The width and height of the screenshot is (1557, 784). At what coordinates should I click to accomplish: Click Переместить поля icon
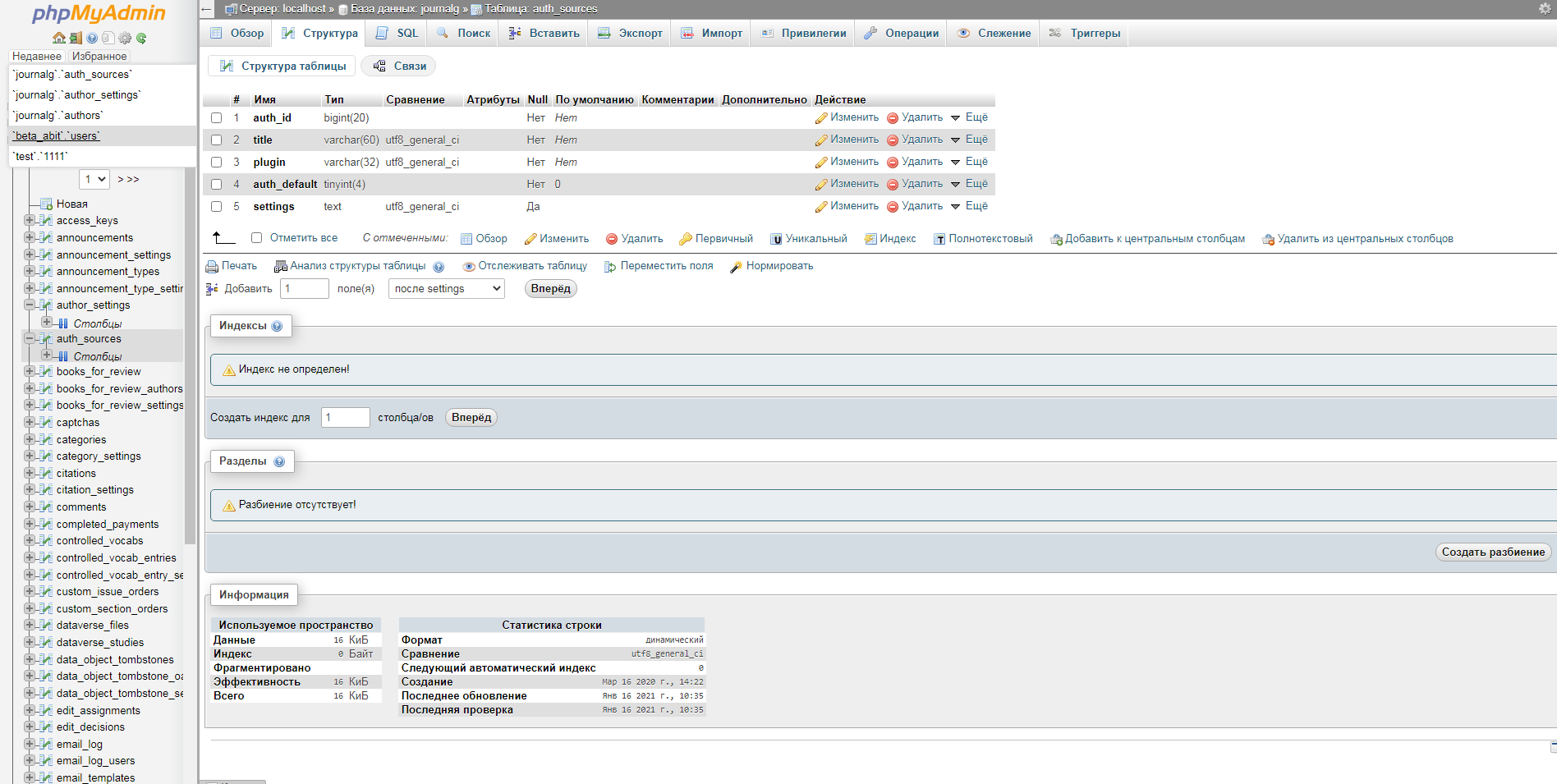610,266
